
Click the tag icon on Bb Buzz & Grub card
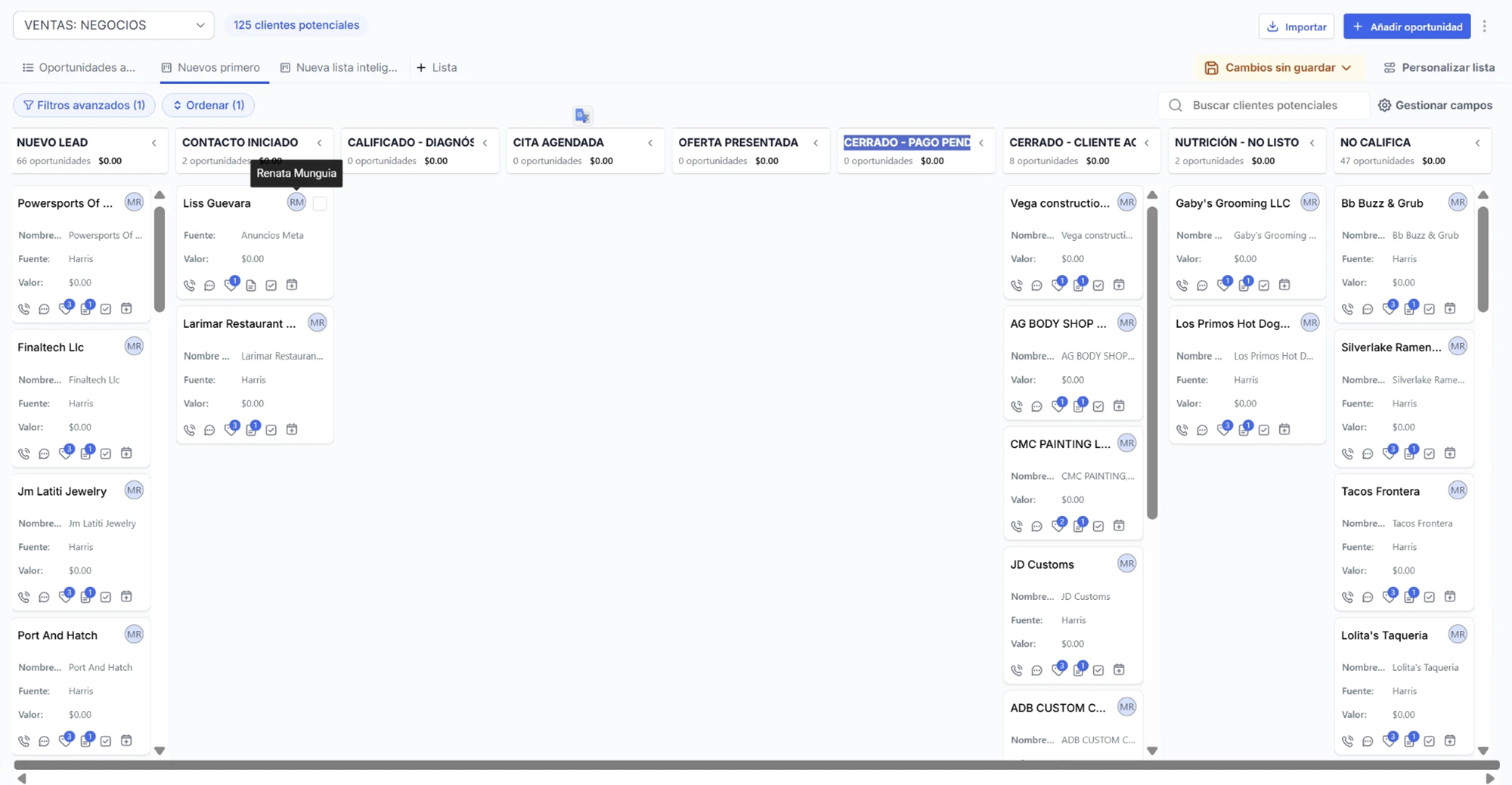pyautogui.click(x=1389, y=309)
